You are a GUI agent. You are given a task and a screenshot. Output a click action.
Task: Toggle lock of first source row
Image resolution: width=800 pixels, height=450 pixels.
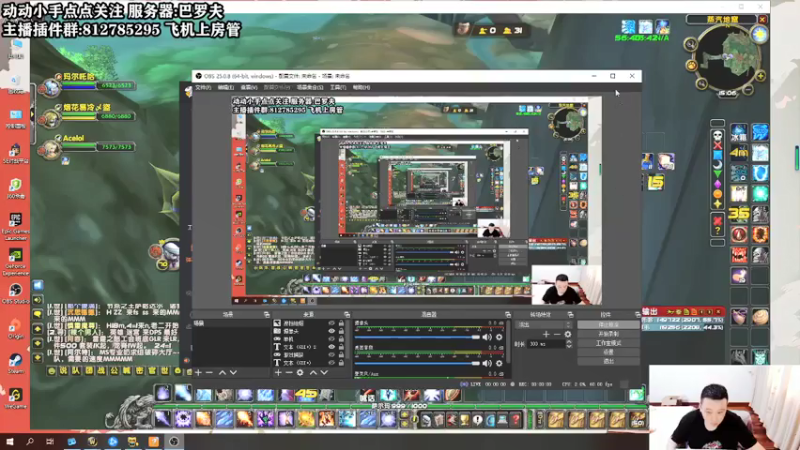coord(341,323)
